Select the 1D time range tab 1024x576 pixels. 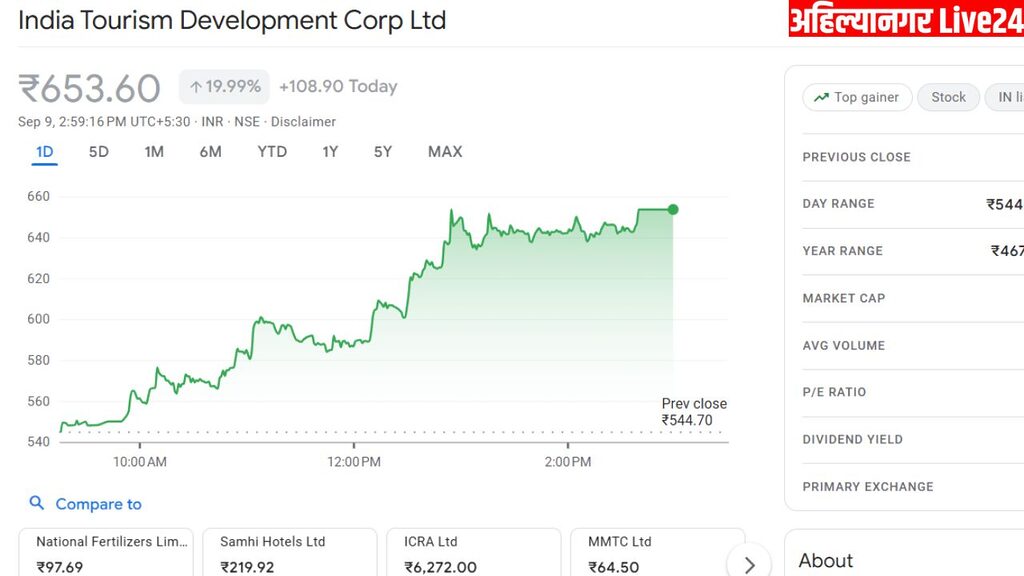(x=44, y=152)
